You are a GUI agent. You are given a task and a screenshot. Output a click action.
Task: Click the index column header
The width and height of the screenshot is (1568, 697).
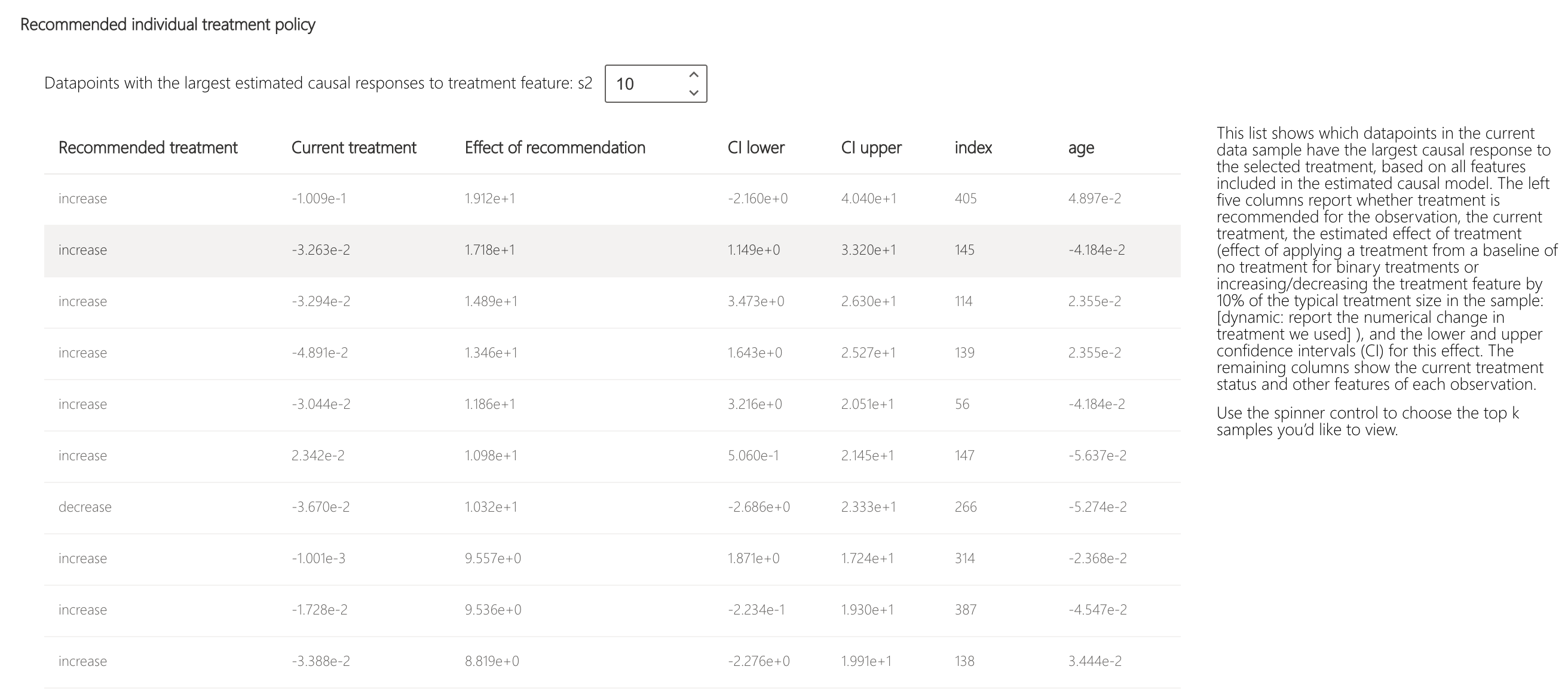click(973, 148)
